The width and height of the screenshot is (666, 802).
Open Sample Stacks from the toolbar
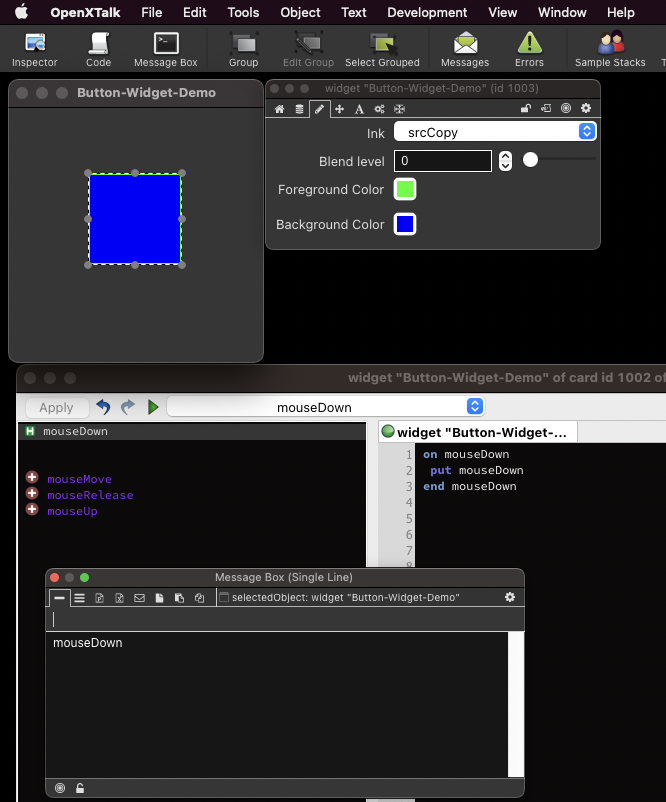[x=610, y=50]
